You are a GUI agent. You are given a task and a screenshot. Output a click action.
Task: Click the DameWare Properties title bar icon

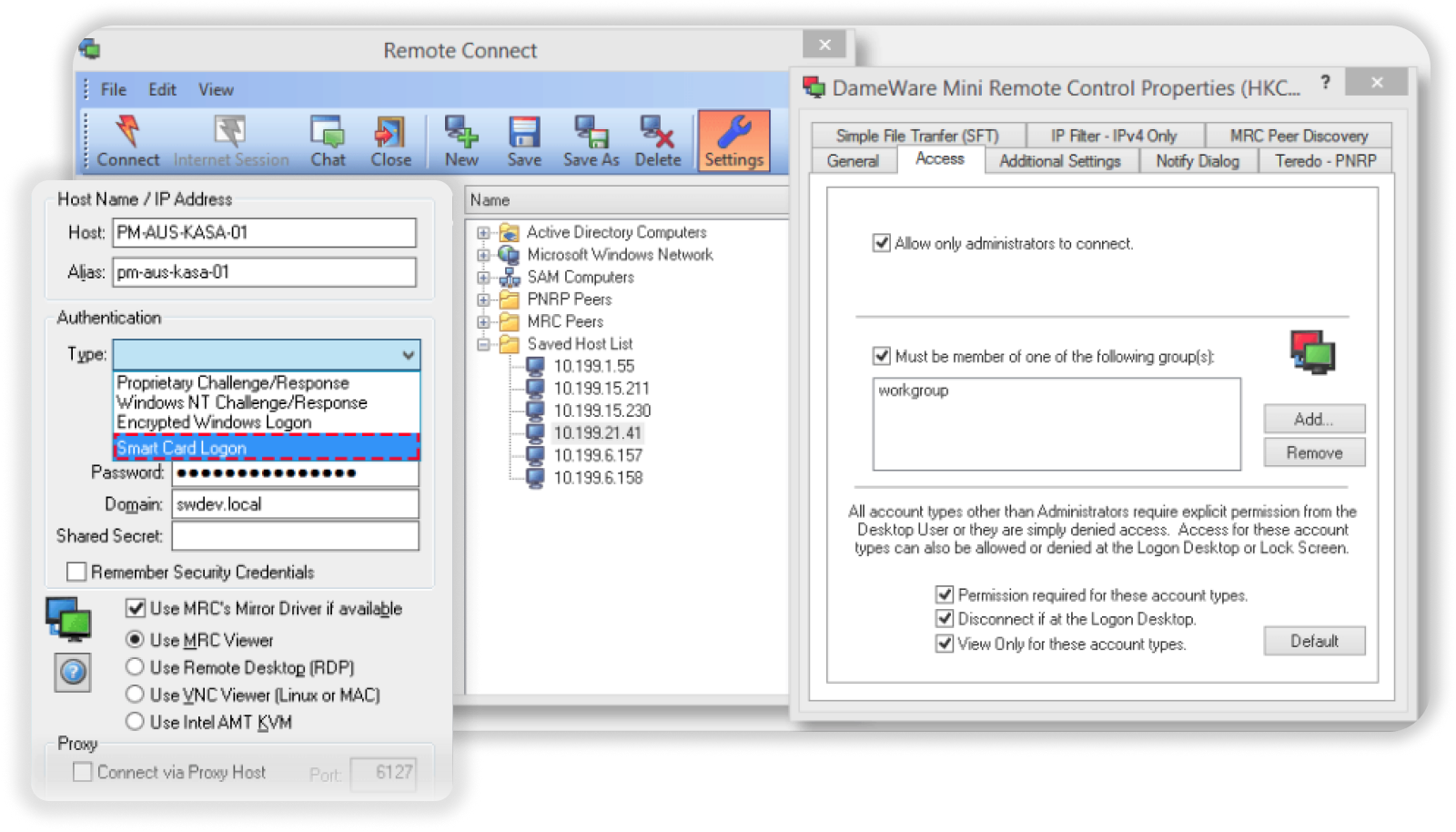pyautogui.click(x=814, y=87)
